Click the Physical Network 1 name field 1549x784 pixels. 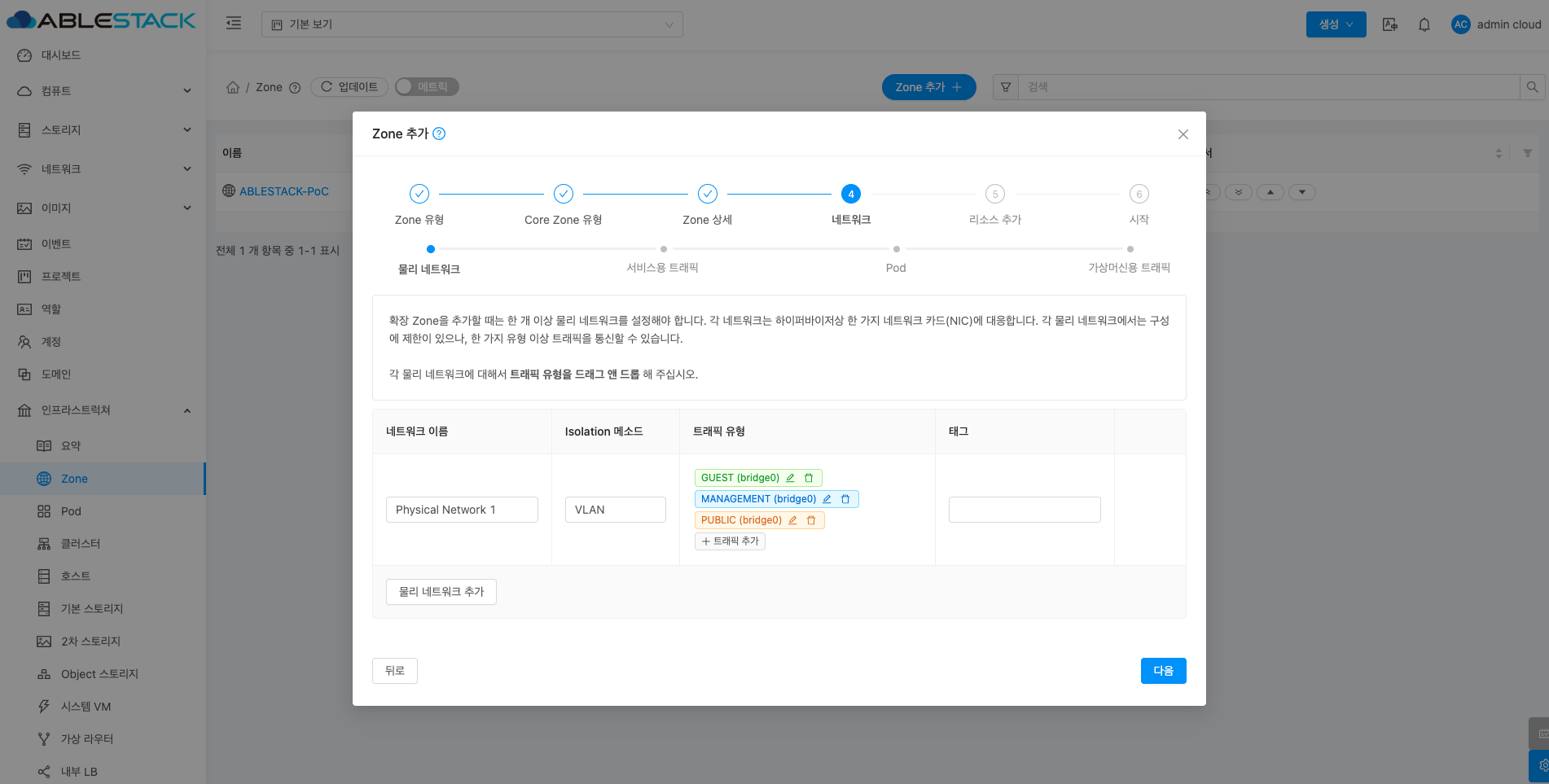click(462, 510)
